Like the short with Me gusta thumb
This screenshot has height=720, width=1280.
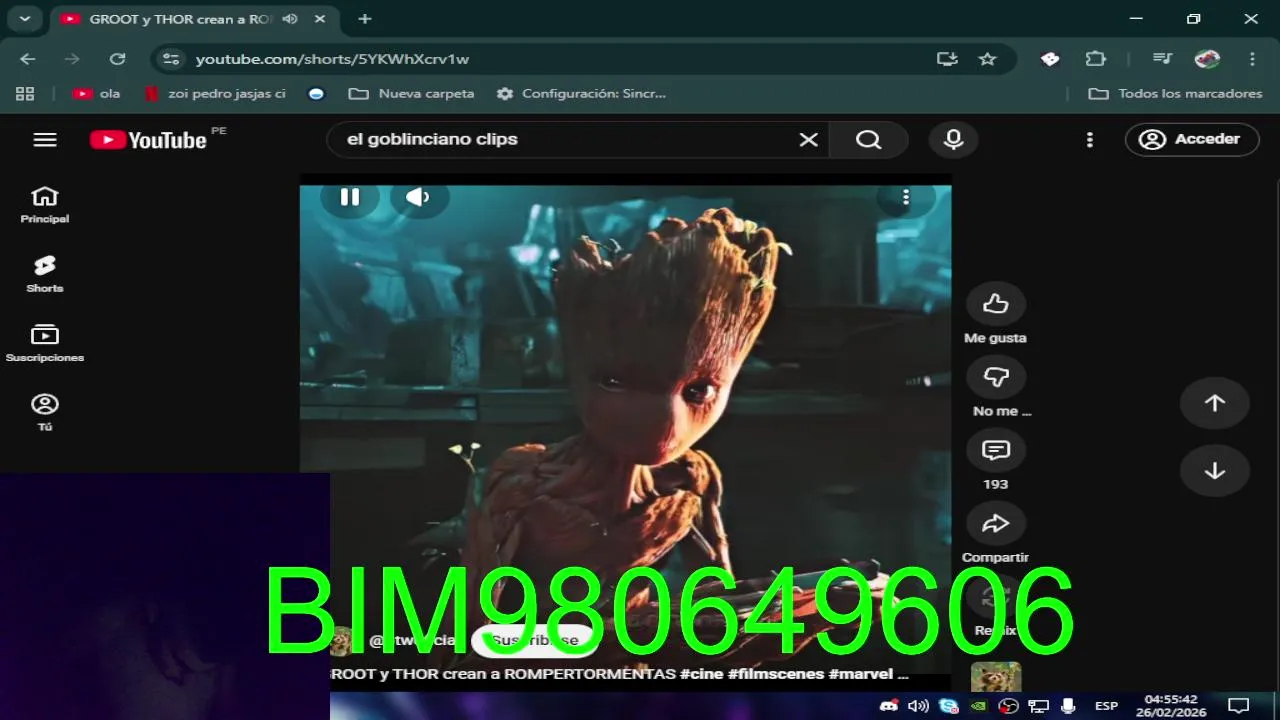996,304
